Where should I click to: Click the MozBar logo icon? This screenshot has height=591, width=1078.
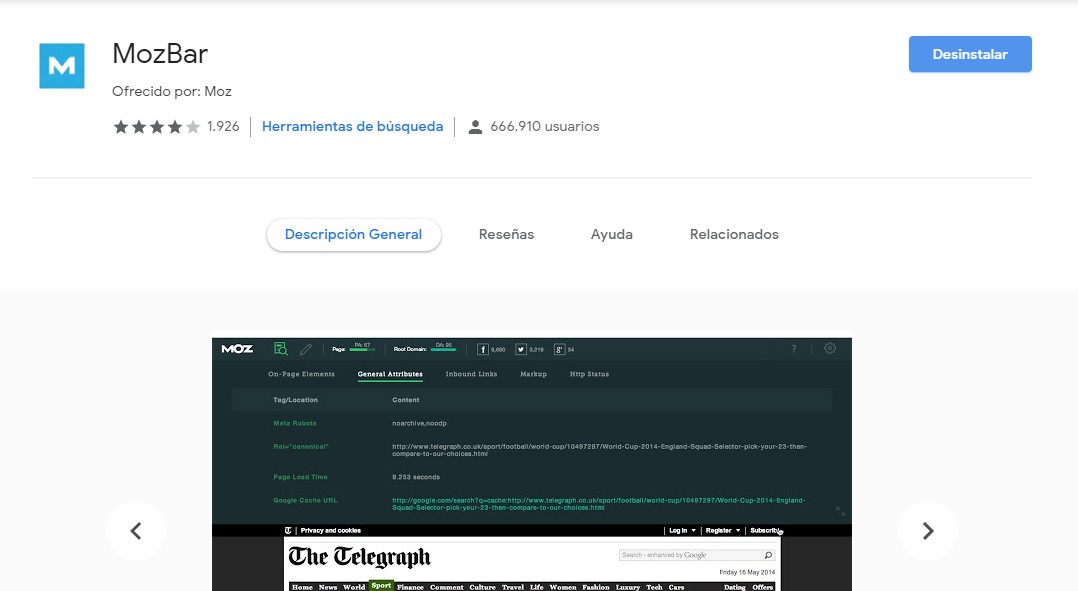[x=62, y=66]
